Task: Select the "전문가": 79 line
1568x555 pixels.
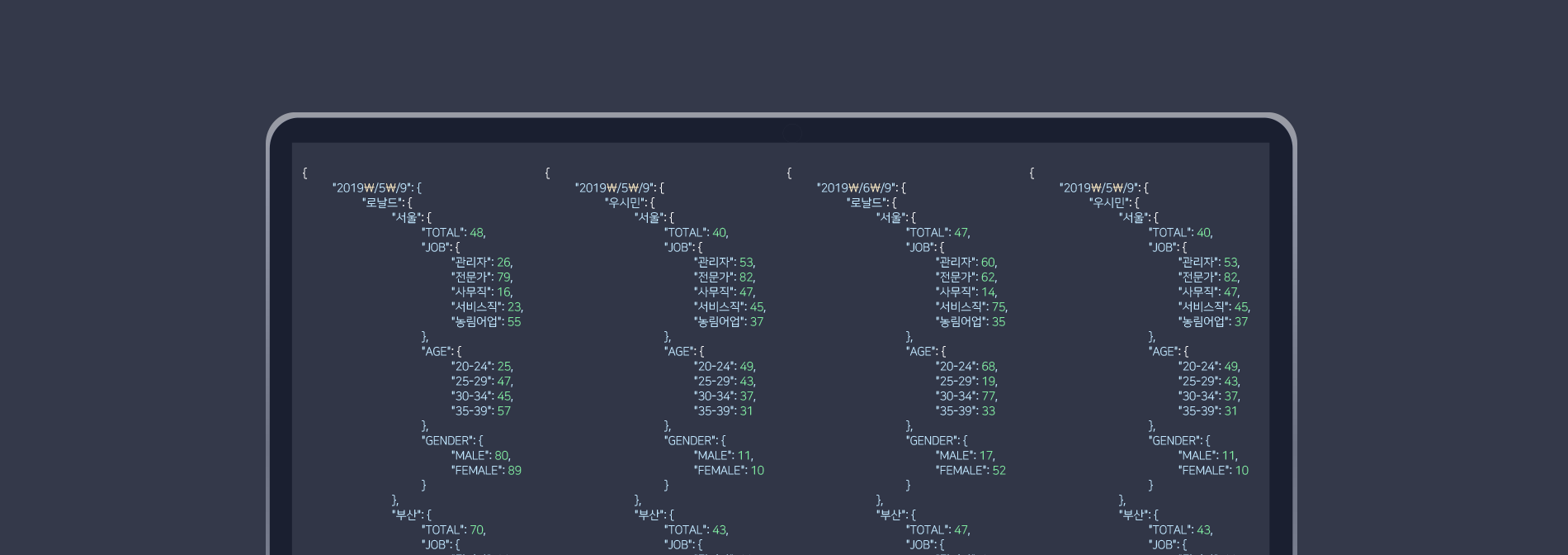Action: (482, 277)
